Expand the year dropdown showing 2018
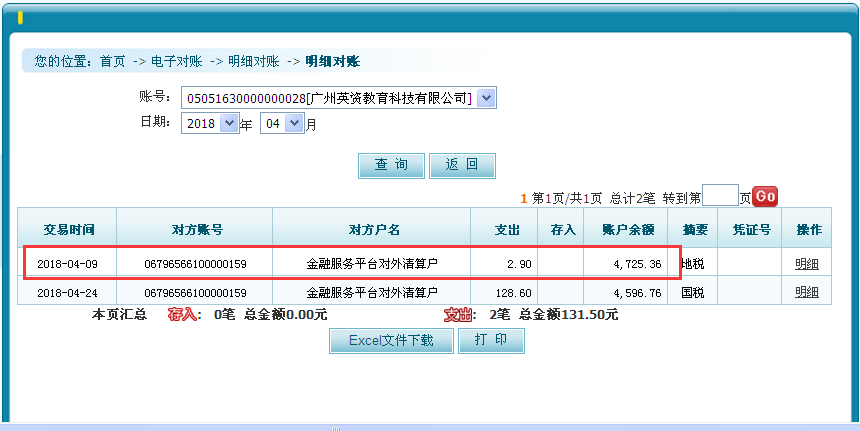This screenshot has width=860, height=431. (228, 124)
